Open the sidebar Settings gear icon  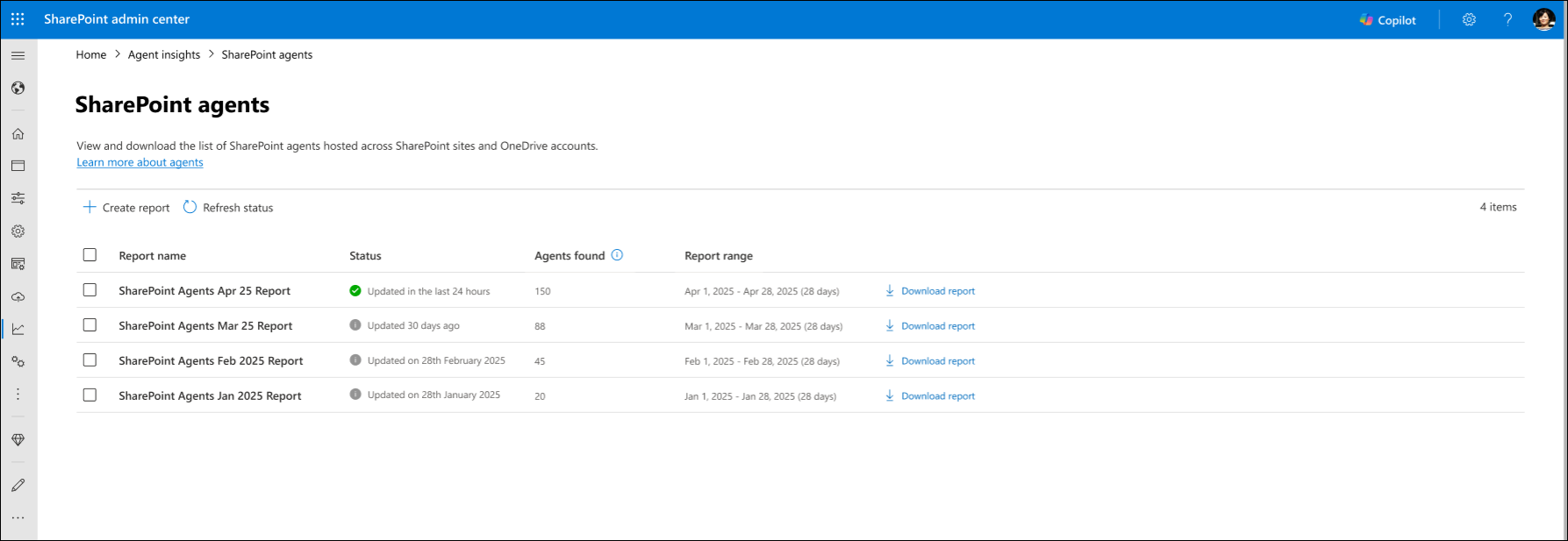pos(18,231)
